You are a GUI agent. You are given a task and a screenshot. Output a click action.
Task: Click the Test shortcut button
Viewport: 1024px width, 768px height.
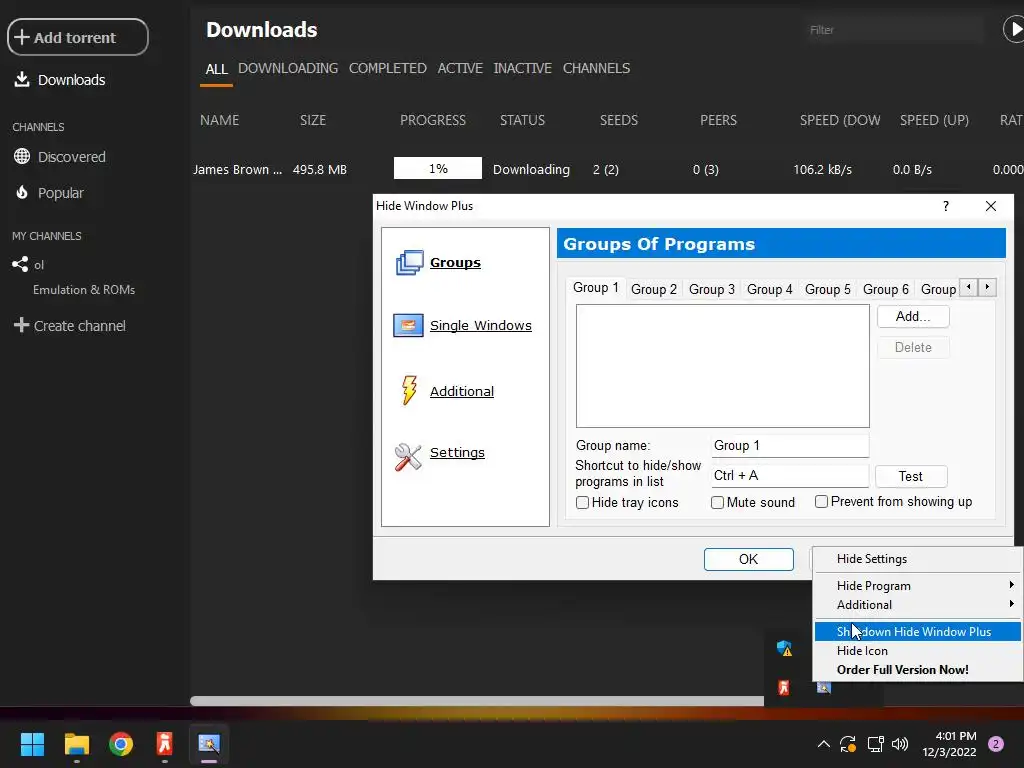(x=910, y=476)
